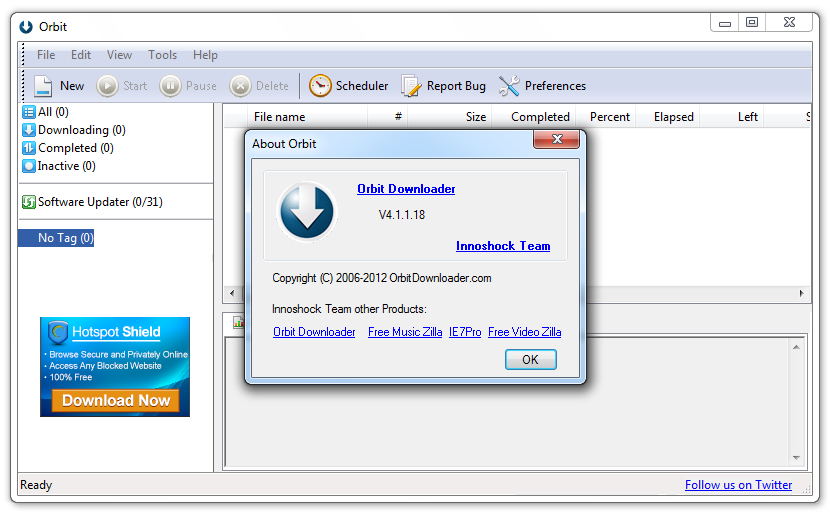Sort by Size column header
830x517 pixels.
(x=475, y=117)
